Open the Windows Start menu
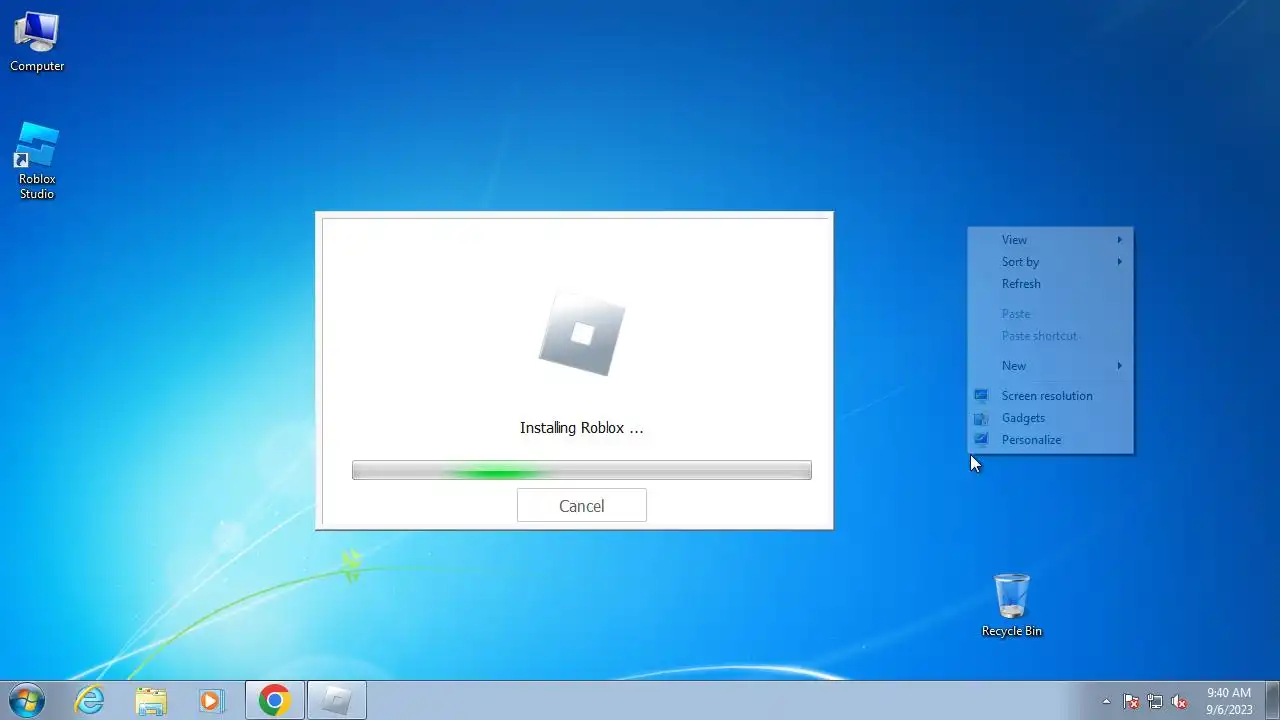The image size is (1280, 720). point(26,700)
